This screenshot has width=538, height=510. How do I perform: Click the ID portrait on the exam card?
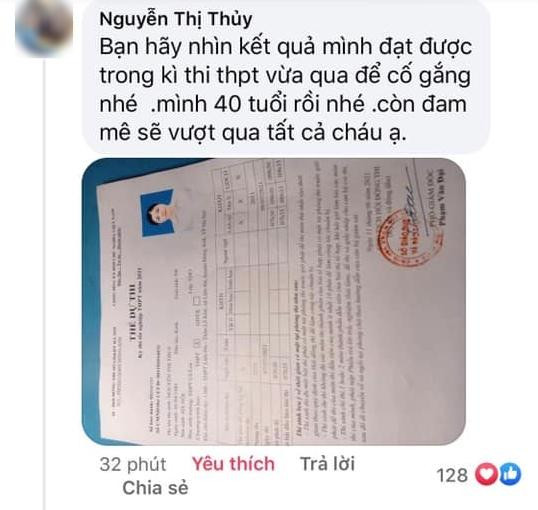click(x=160, y=212)
